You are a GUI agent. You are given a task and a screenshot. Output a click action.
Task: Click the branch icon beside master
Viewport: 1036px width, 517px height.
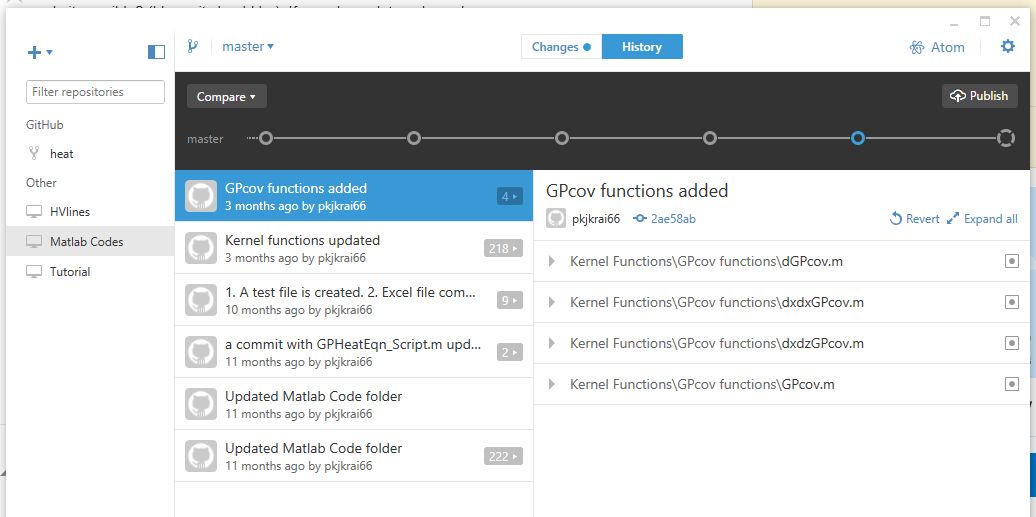click(192, 46)
